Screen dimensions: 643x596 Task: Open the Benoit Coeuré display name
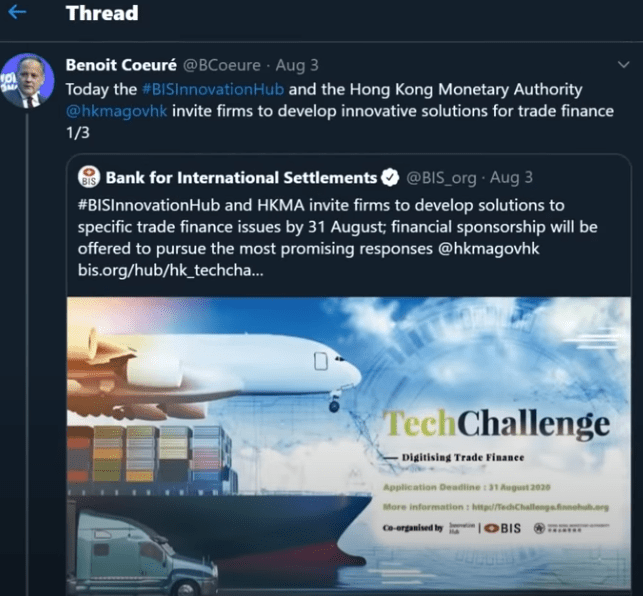pyautogui.click(x=119, y=65)
